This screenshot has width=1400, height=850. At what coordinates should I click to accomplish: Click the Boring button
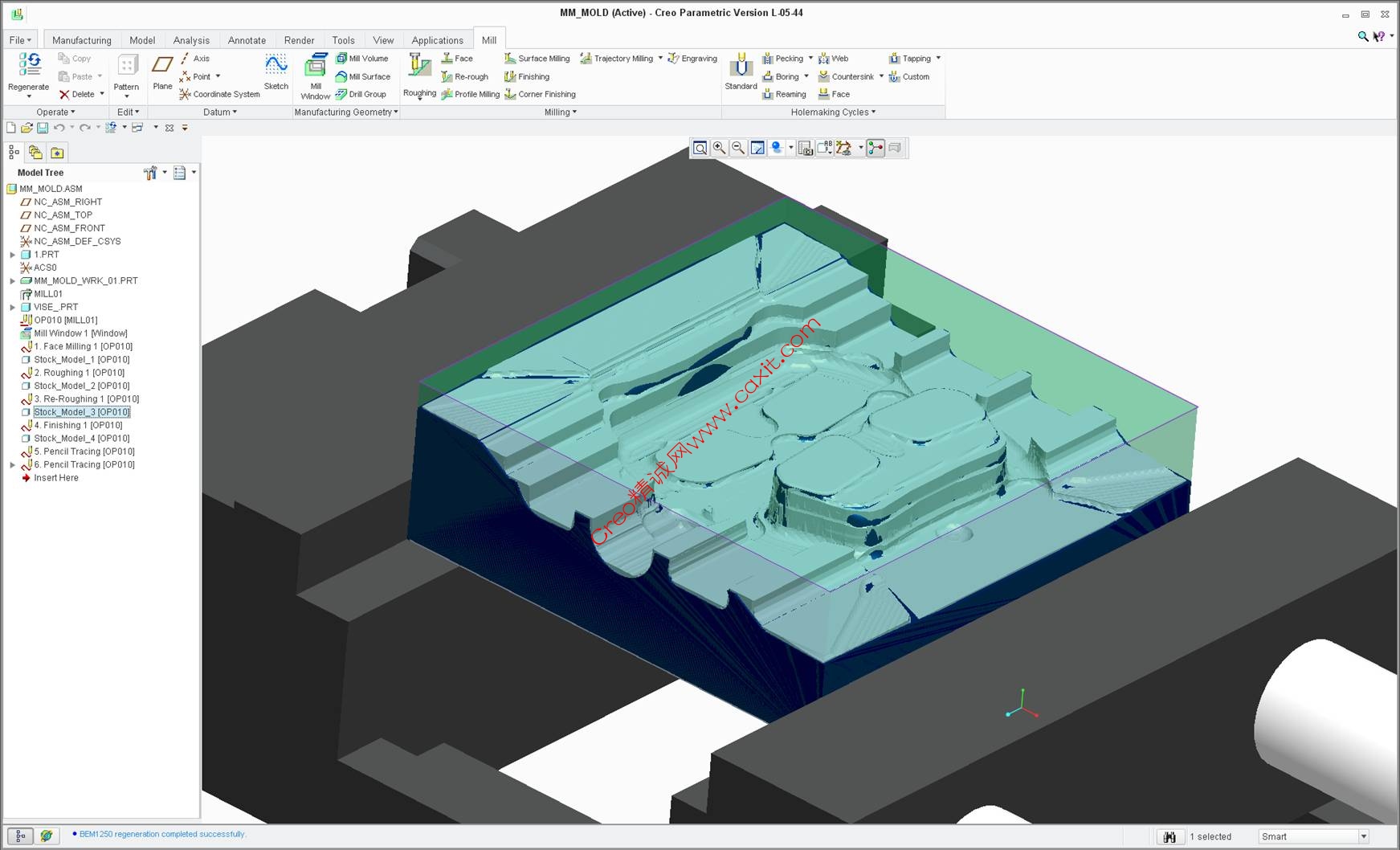tap(781, 77)
